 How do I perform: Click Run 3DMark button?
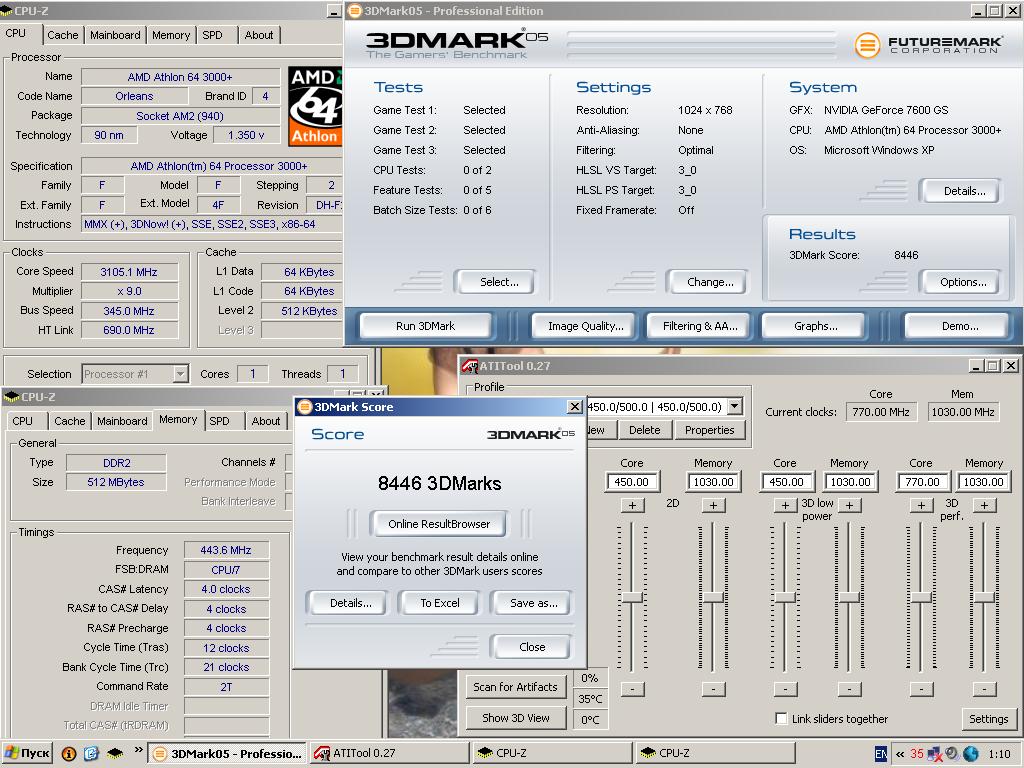click(x=425, y=326)
